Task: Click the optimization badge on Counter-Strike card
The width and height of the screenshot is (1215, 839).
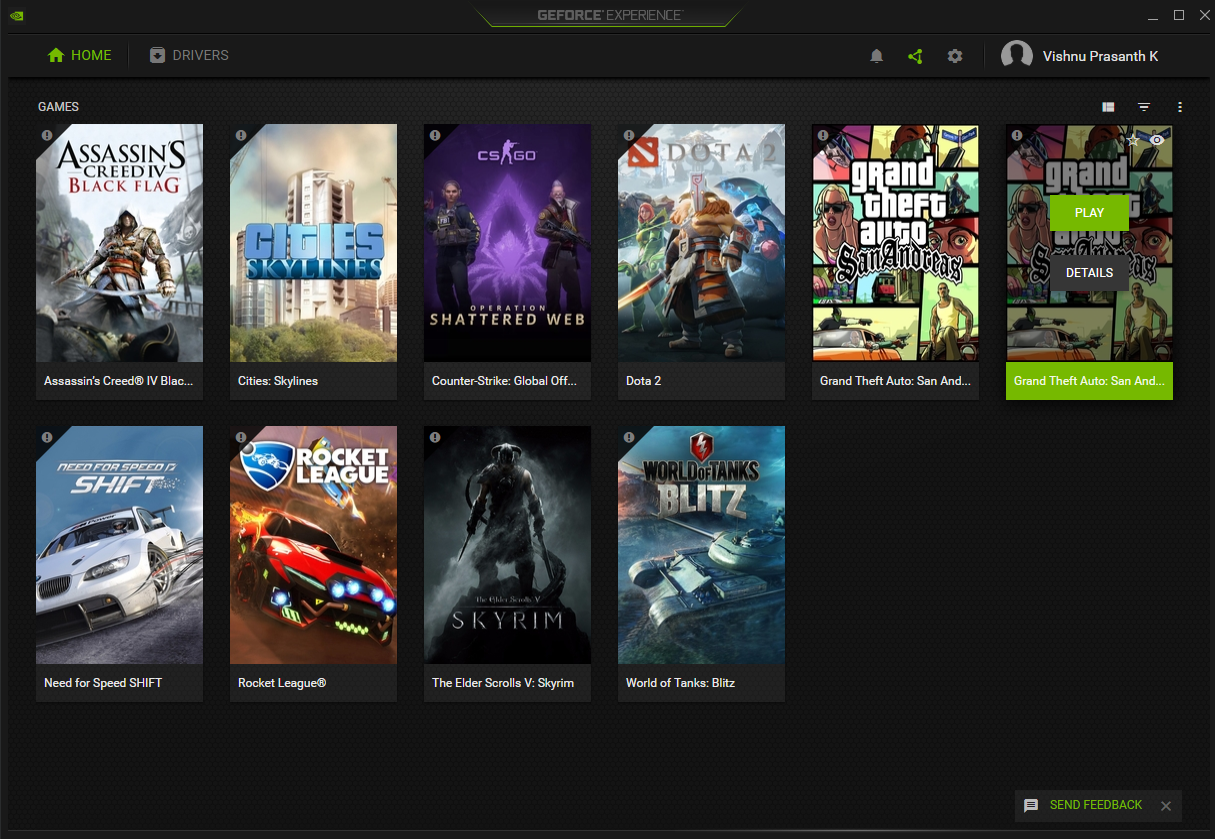Action: tap(434, 135)
